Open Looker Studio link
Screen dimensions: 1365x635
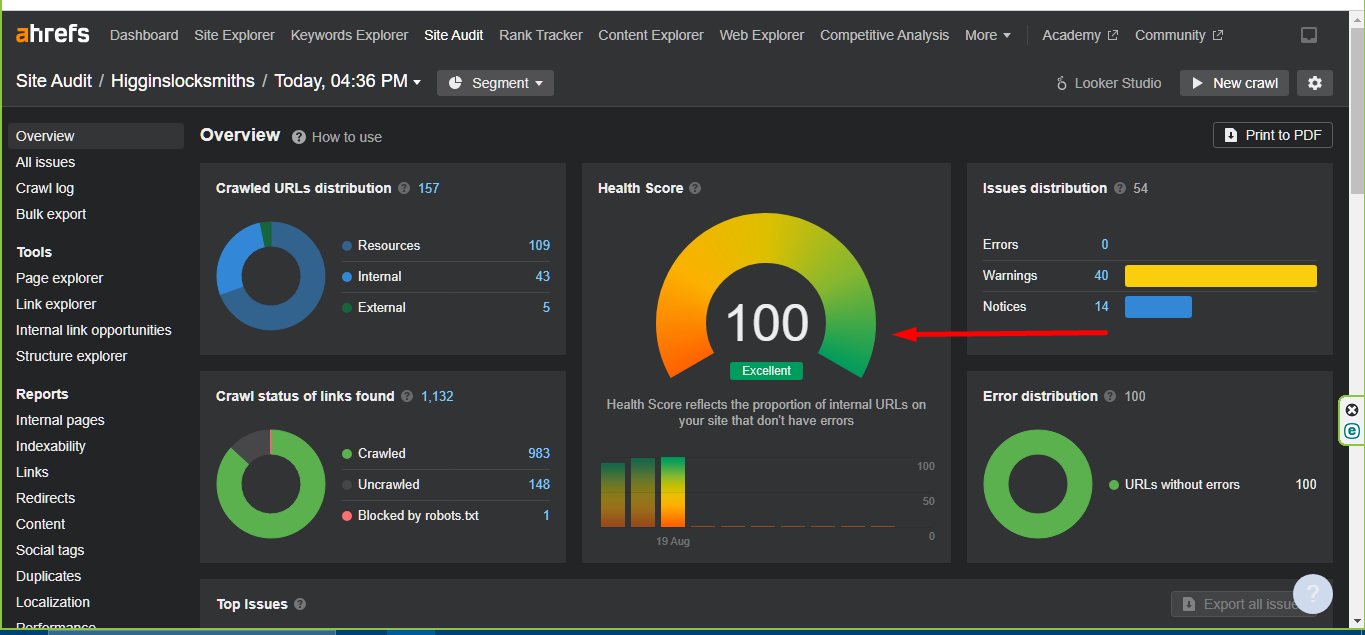click(1108, 83)
